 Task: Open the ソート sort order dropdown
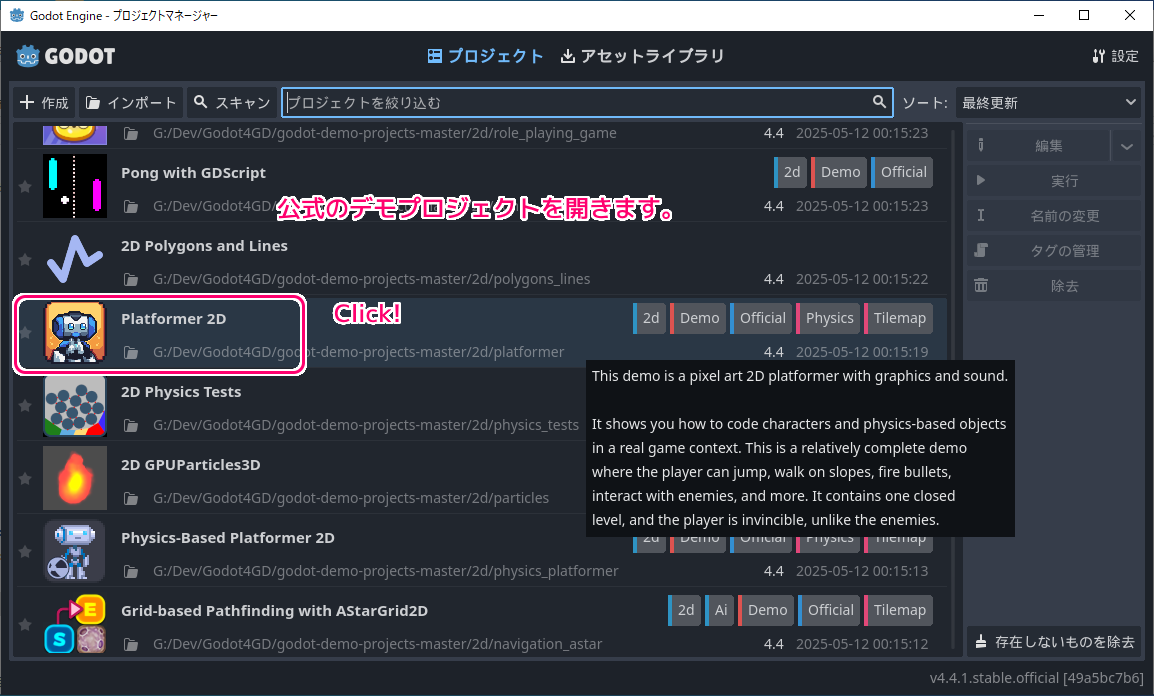pos(1047,102)
